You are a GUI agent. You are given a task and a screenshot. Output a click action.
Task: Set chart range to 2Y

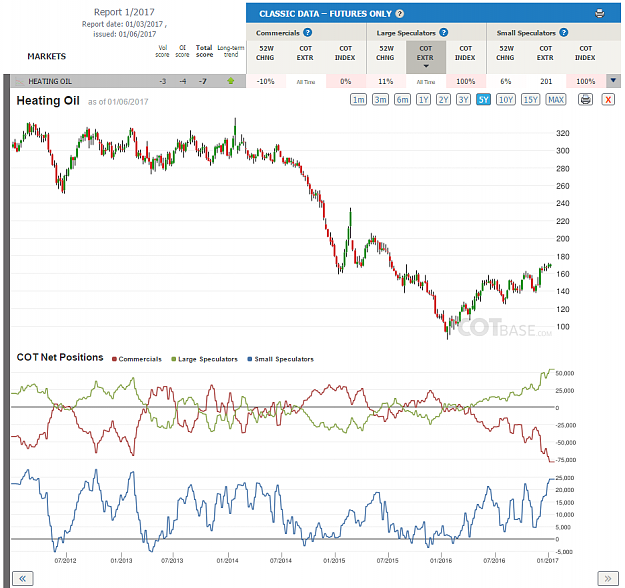coord(444,99)
